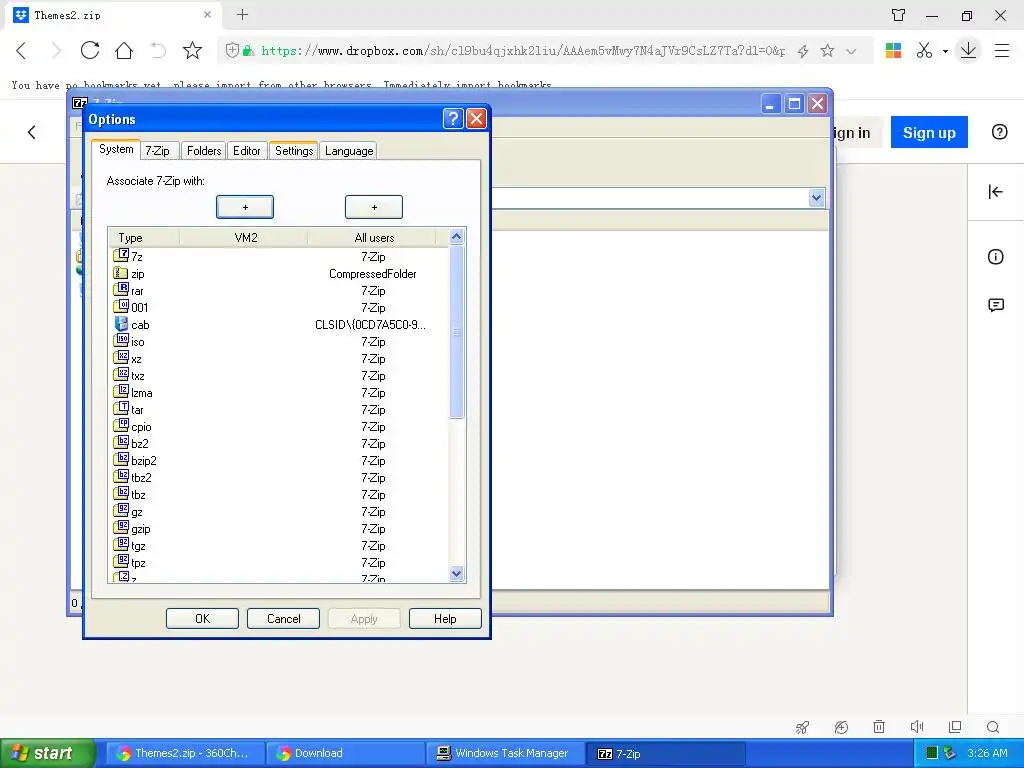Click the bz2 file type icon
Screen dimensions: 1024x768
coord(121,443)
